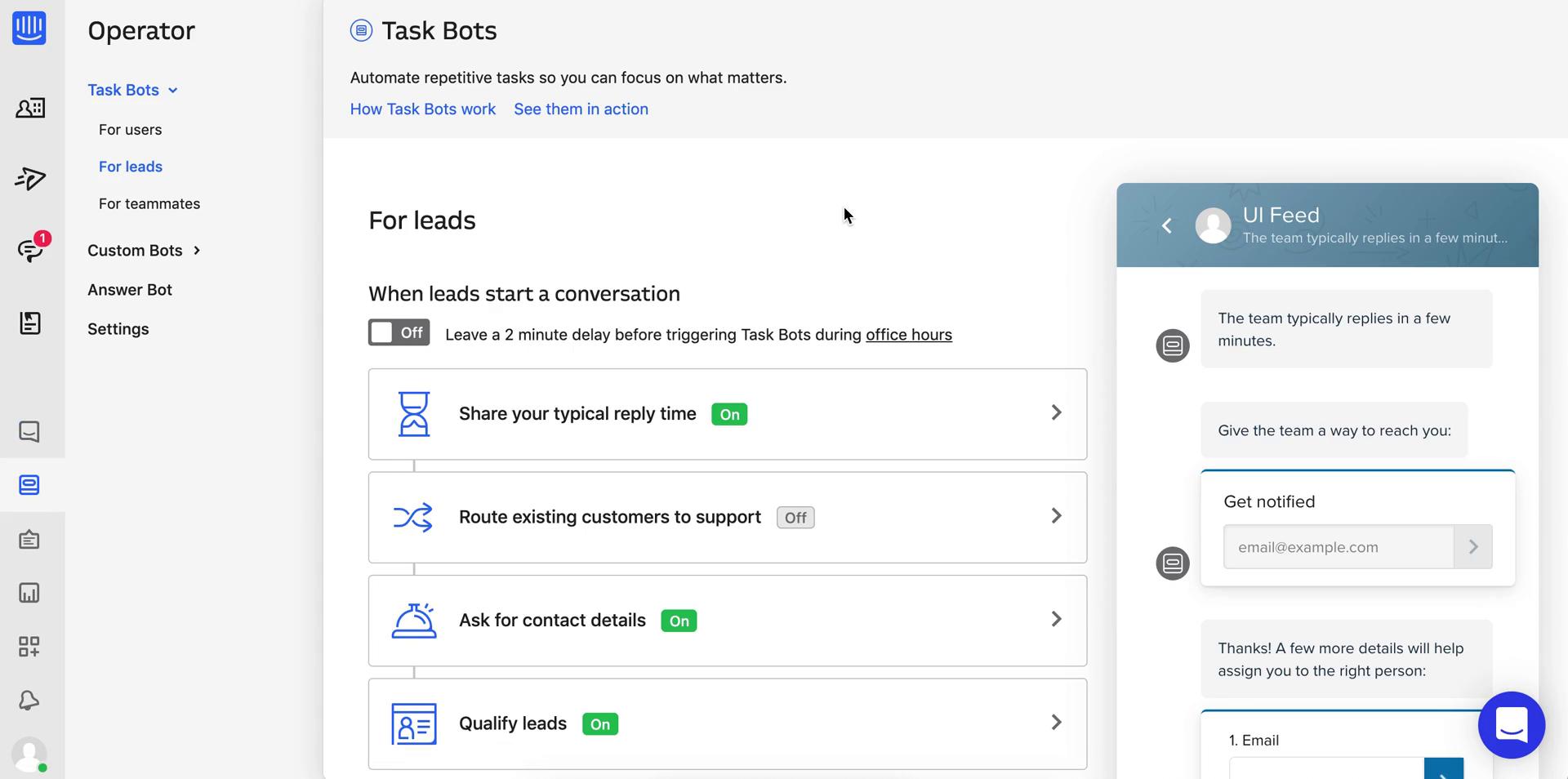
Task: Open the Intercom messenger launcher bubble
Action: coord(1512,725)
